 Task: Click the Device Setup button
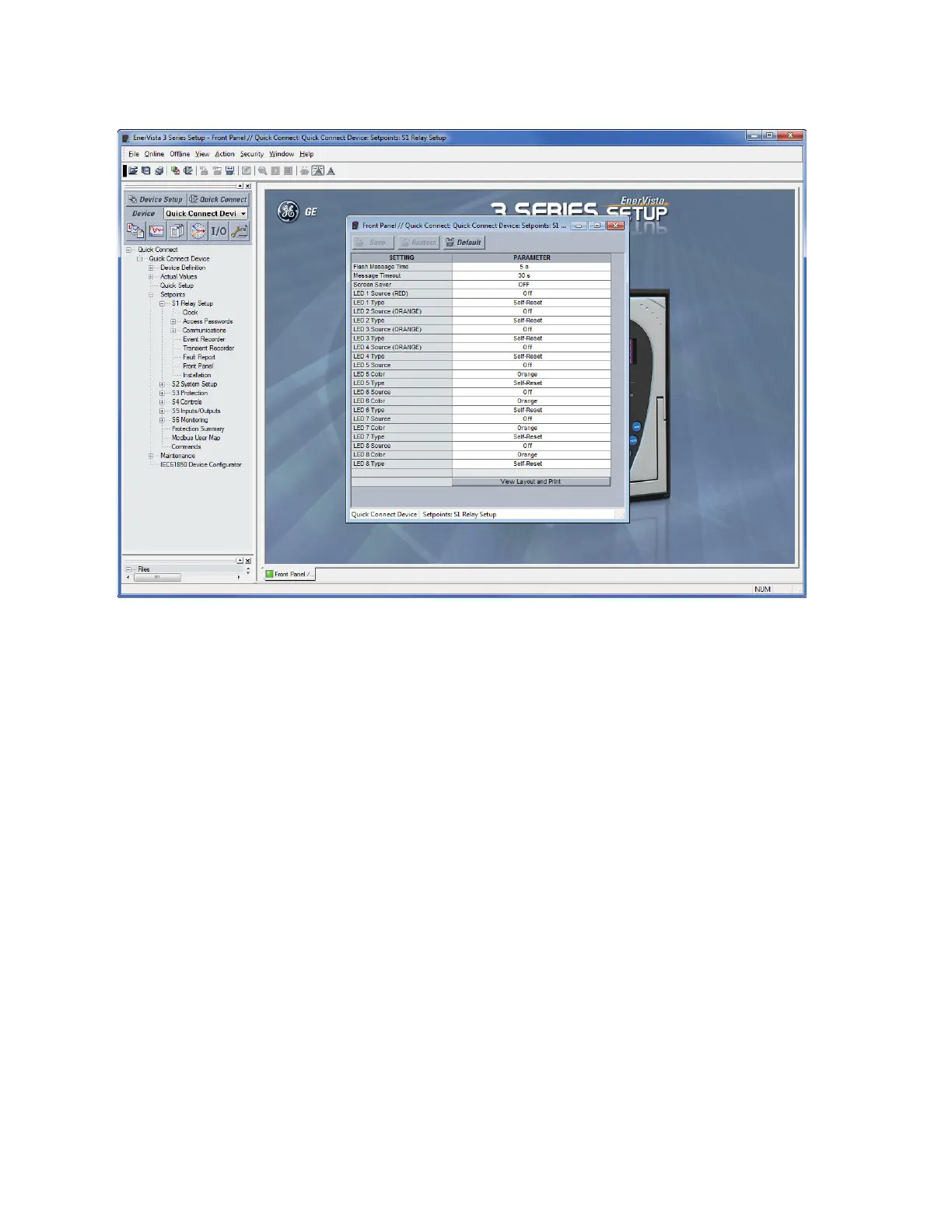click(156, 200)
